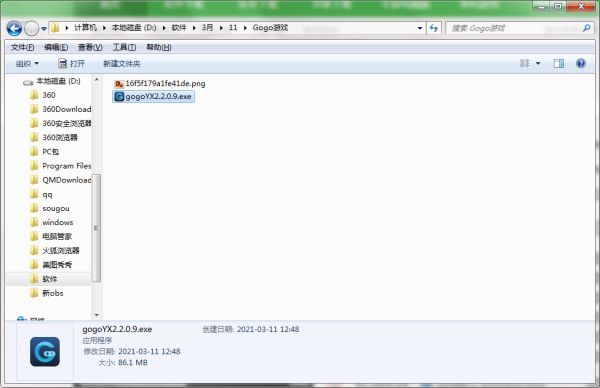The width and height of the screenshot is (600, 388).
Task: Click the png file's image icon
Action: point(119,84)
